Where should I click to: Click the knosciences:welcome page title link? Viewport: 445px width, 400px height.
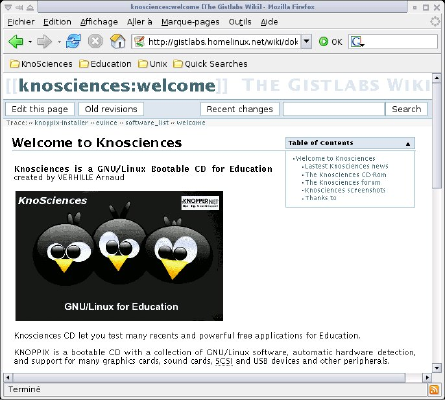pos(117,86)
